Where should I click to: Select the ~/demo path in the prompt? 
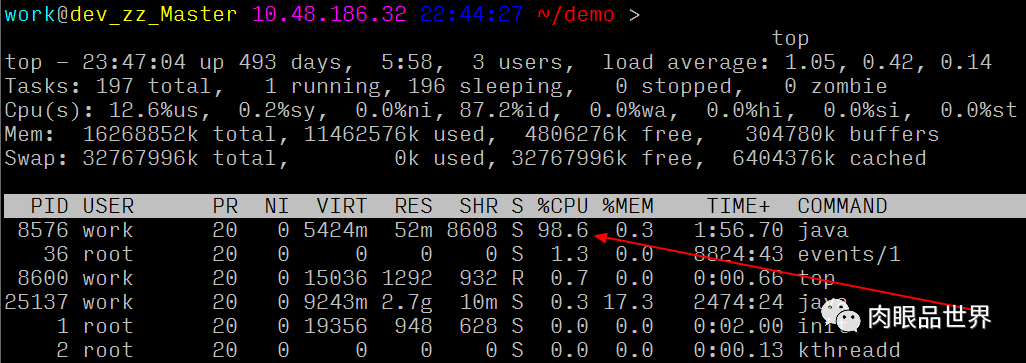[x=576, y=14]
